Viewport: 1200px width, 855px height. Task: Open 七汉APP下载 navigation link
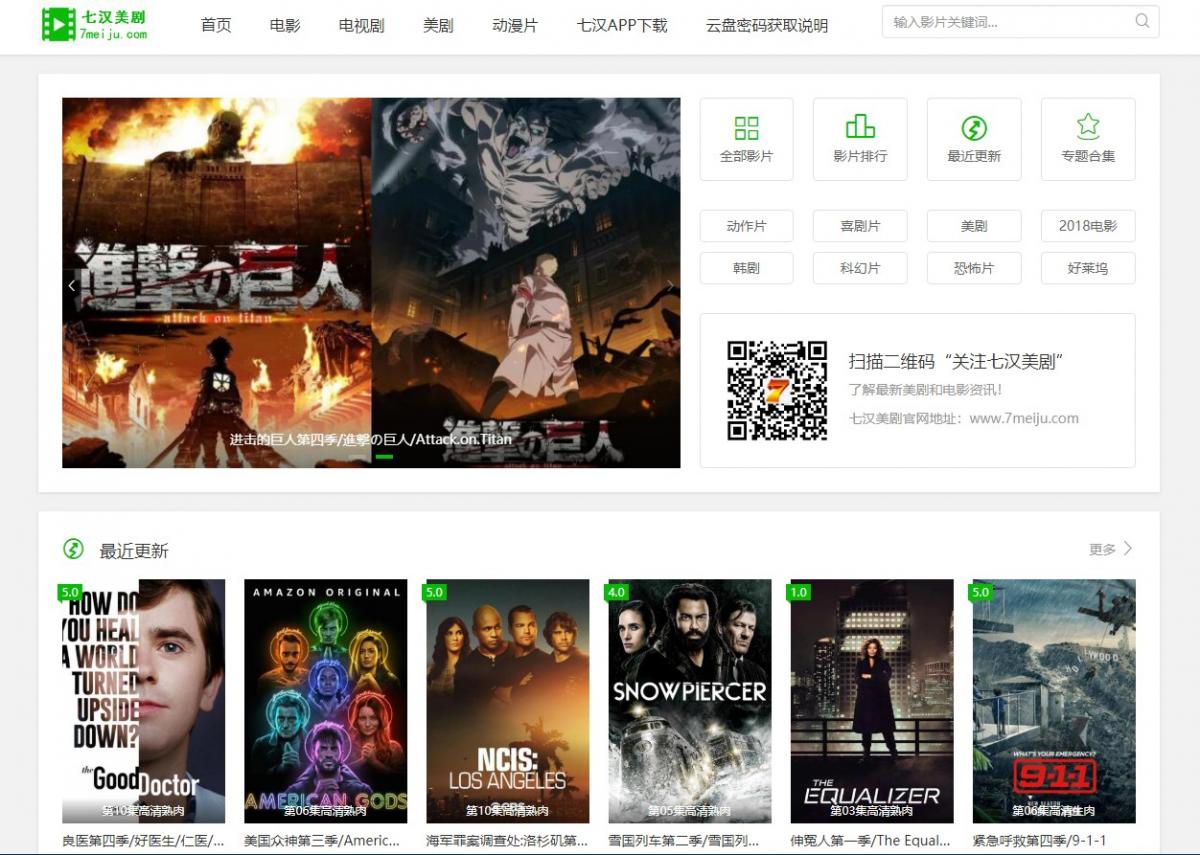[x=622, y=25]
